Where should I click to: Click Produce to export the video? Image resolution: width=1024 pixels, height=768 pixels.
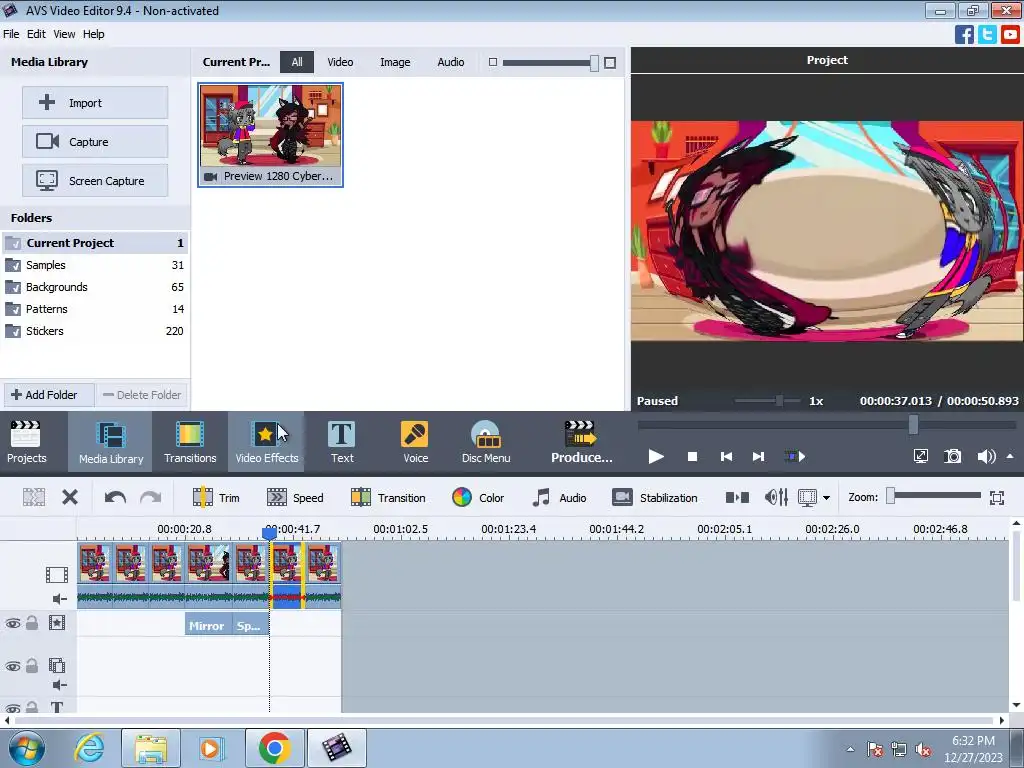581,442
